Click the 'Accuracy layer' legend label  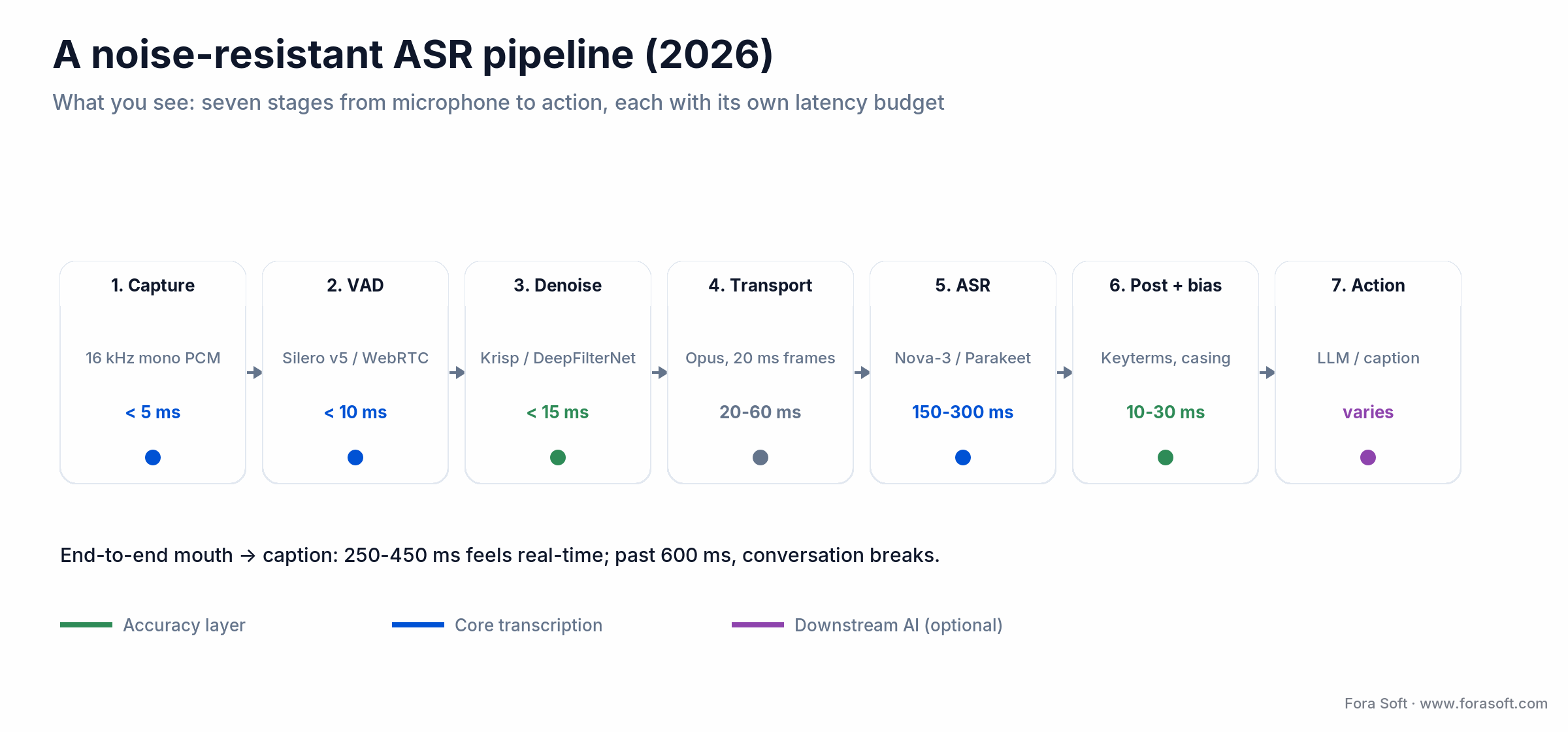[184, 625]
